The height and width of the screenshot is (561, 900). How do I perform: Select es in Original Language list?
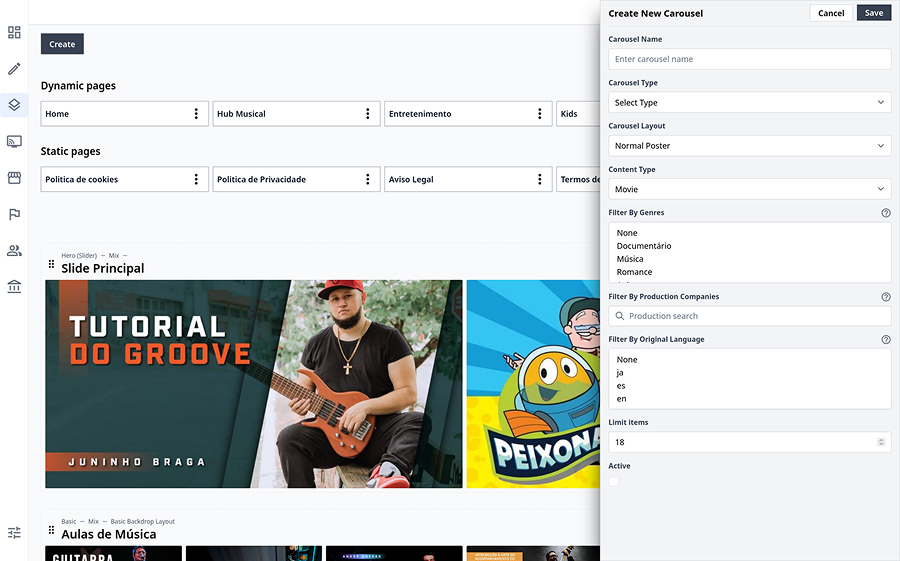[621, 386]
